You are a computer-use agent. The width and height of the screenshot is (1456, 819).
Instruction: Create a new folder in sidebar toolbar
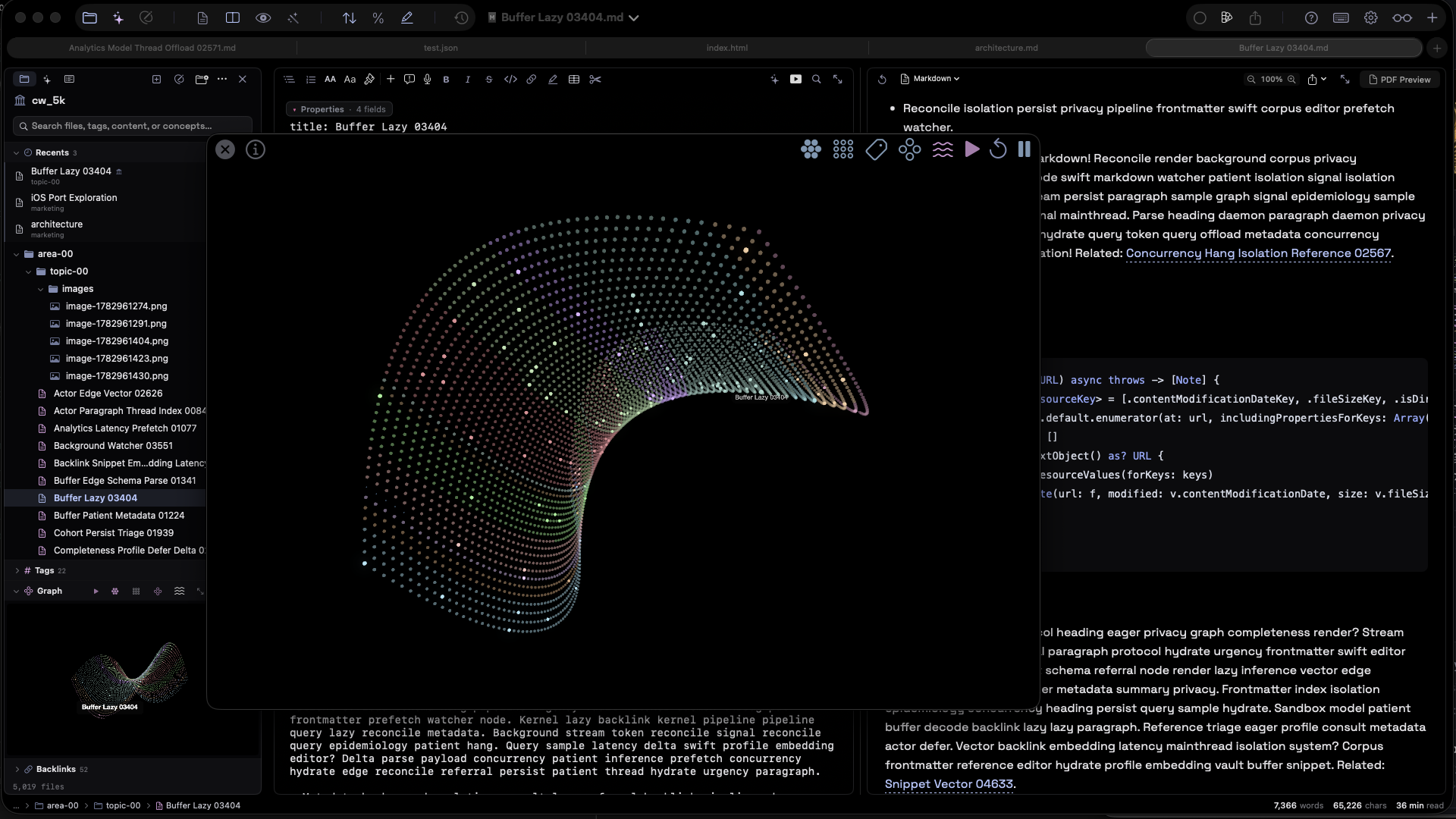(202, 79)
